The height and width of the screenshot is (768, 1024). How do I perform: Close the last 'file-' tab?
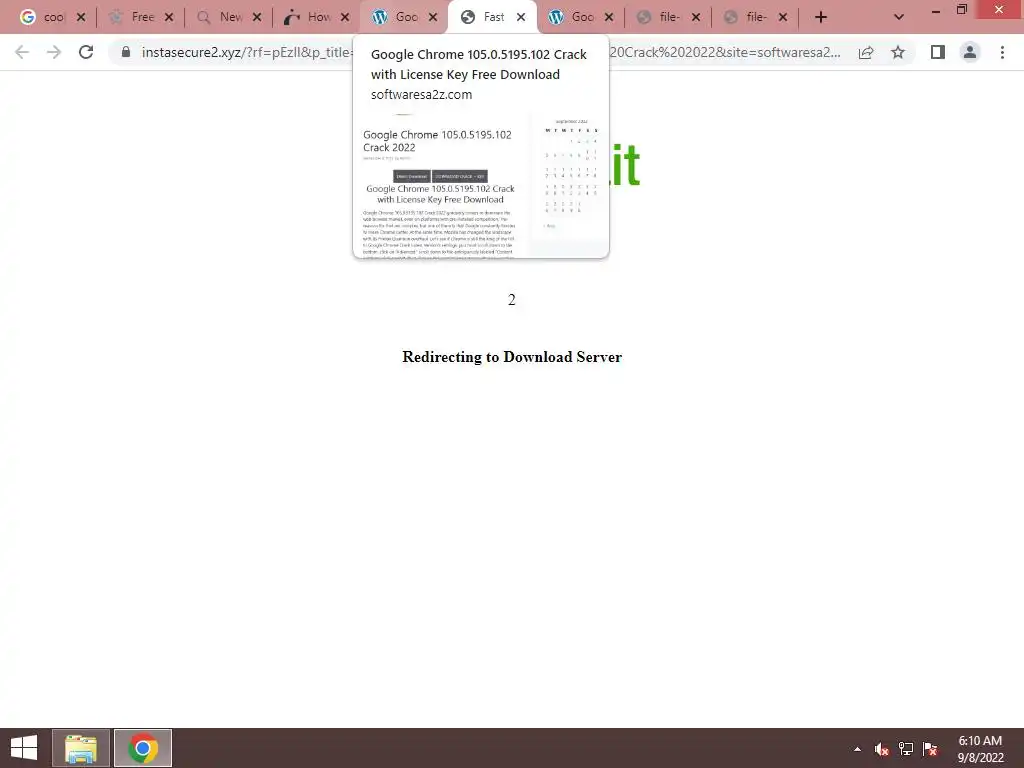tap(783, 18)
